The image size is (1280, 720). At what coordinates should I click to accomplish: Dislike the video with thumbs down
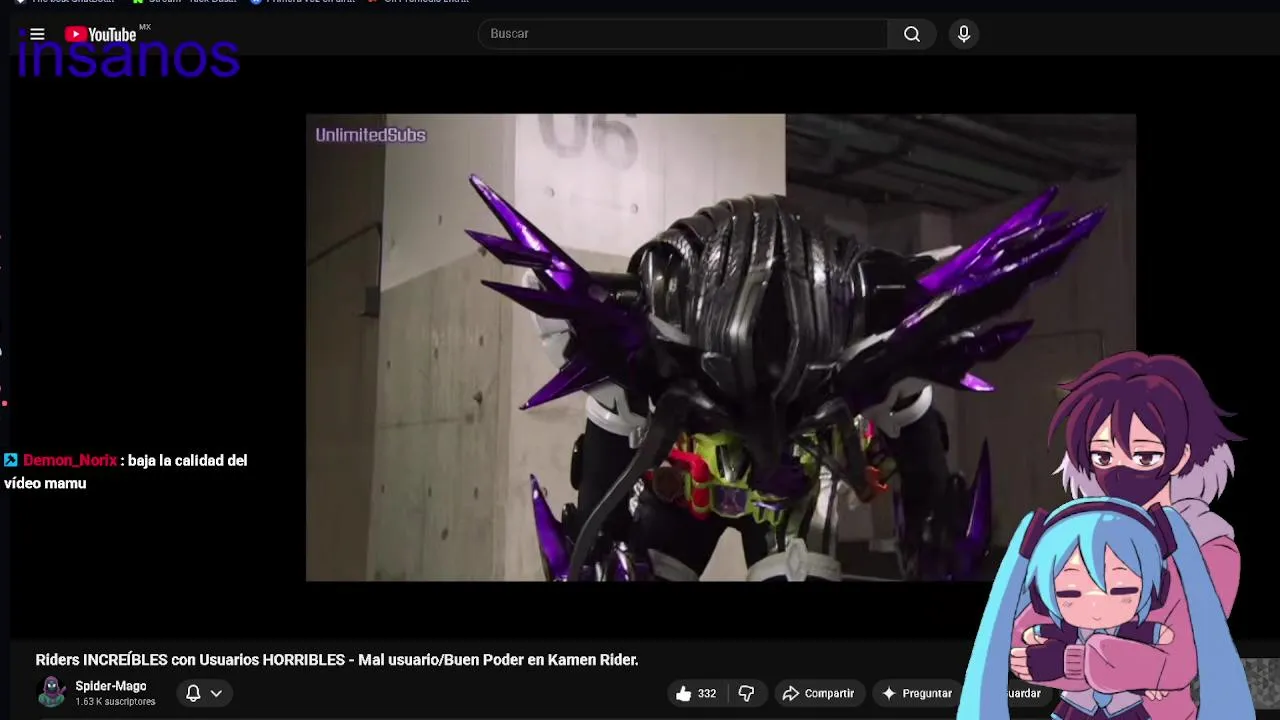tap(747, 693)
